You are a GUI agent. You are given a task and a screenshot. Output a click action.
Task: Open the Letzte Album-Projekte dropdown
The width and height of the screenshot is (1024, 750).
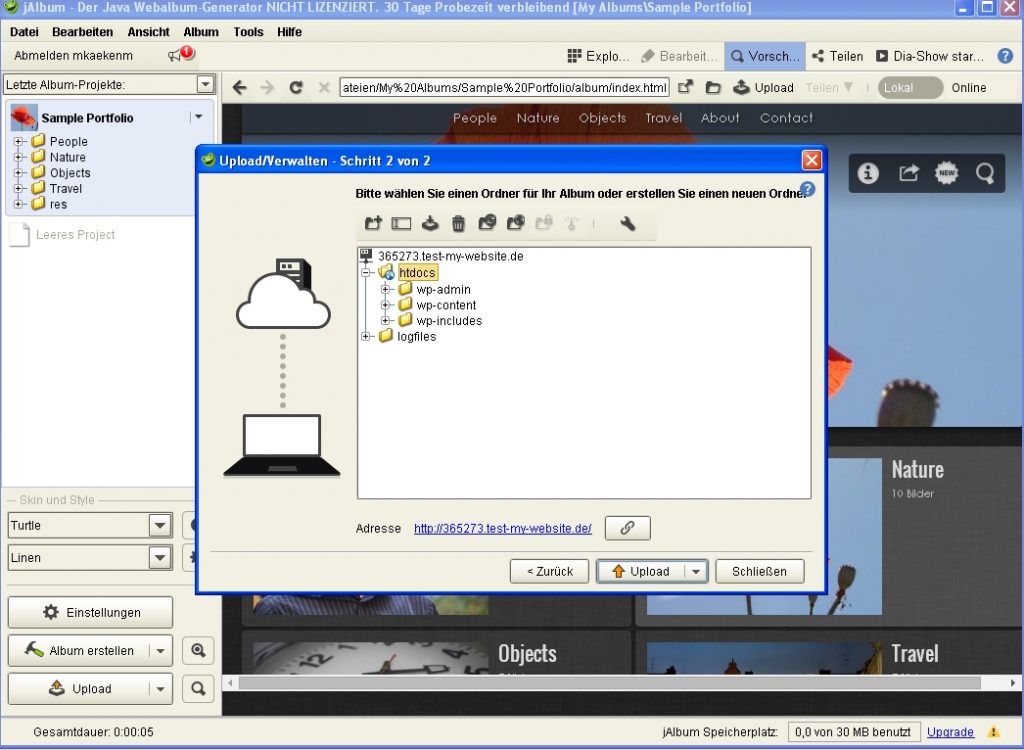(206, 84)
